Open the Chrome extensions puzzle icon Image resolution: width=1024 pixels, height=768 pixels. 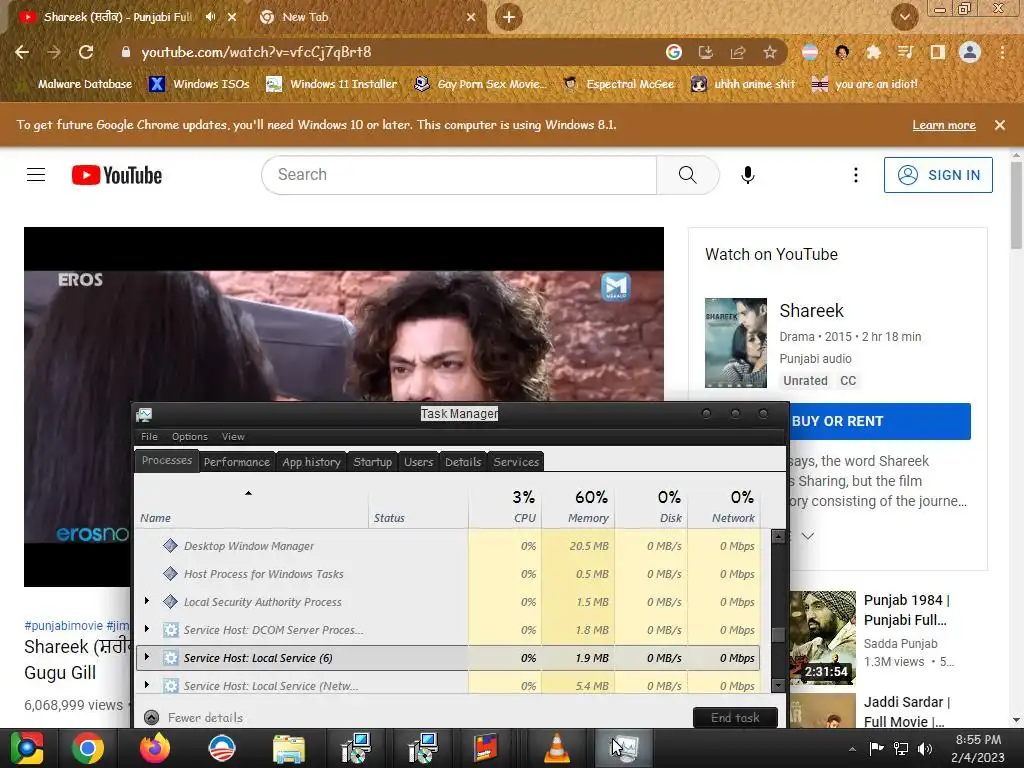[873, 52]
